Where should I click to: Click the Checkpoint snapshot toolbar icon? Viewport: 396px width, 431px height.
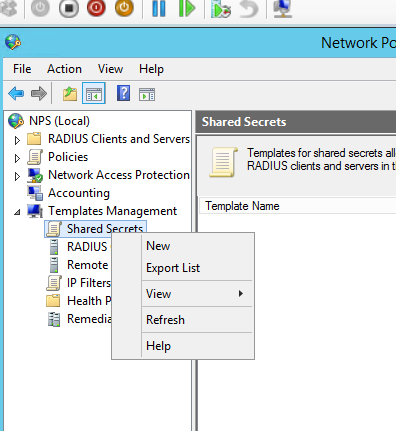(x=221, y=9)
